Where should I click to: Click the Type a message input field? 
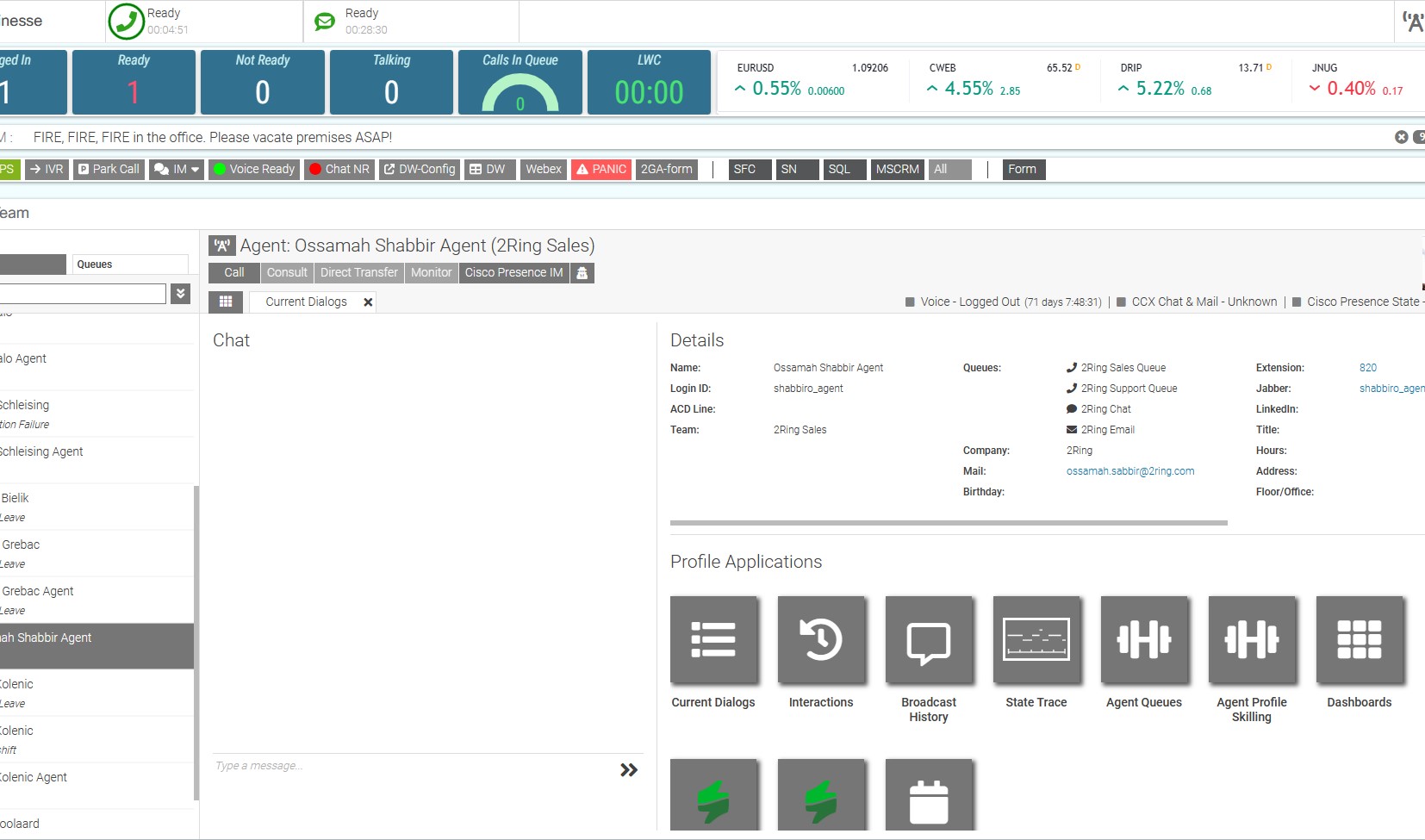coord(414,766)
